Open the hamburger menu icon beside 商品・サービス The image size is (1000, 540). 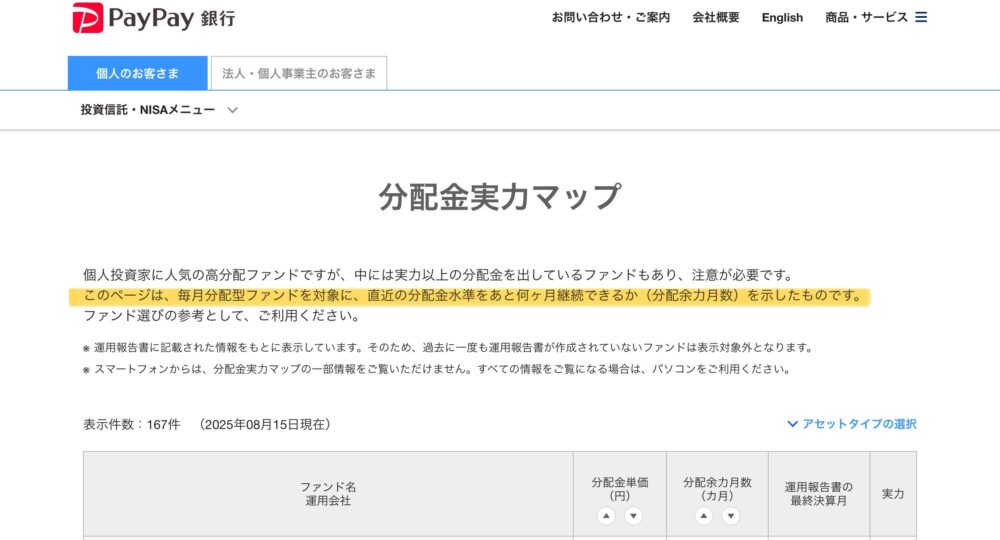point(921,17)
